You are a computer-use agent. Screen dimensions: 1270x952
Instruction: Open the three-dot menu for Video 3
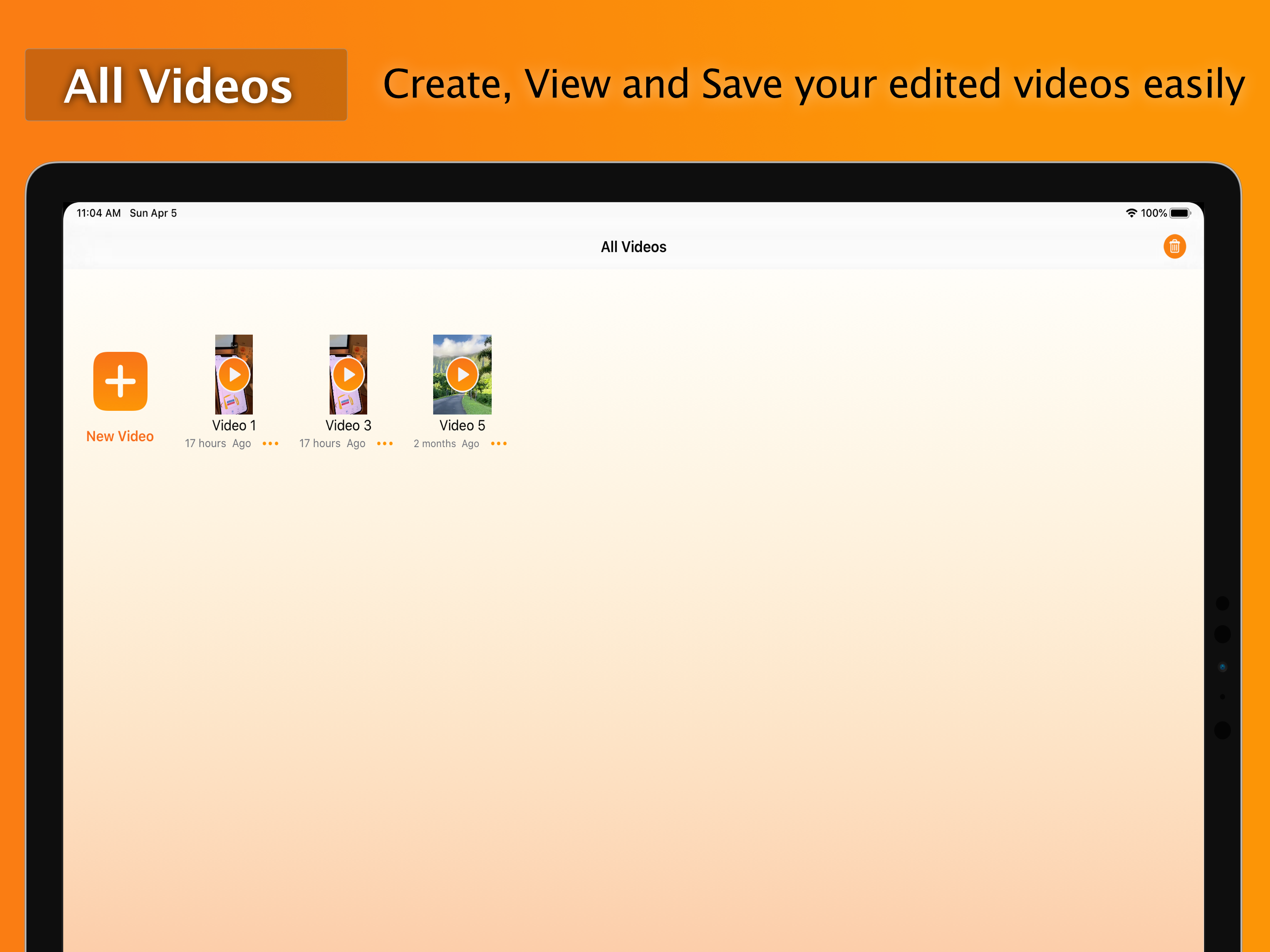[x=385, y=444]
